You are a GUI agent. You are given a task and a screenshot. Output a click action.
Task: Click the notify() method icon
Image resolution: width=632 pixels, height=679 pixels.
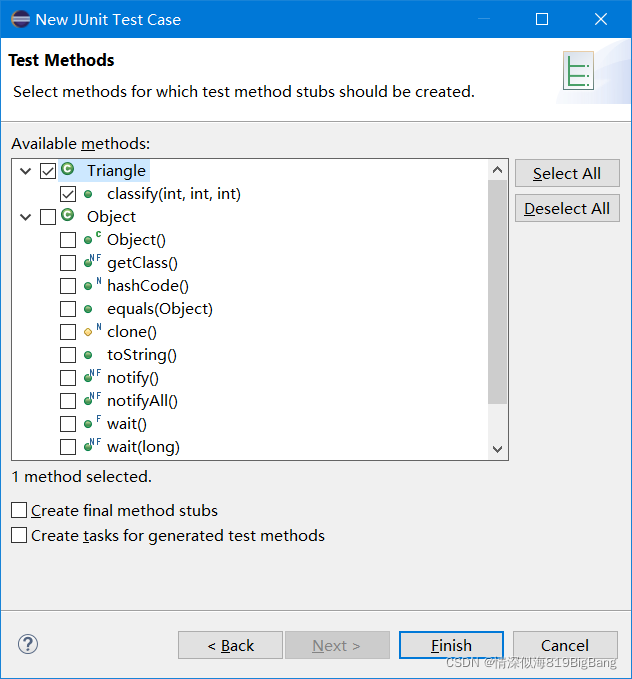[x=92, y=376]
